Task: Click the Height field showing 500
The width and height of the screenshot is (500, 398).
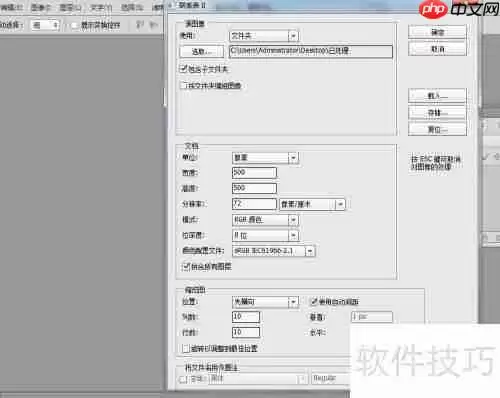Action: tap(254, 188)
